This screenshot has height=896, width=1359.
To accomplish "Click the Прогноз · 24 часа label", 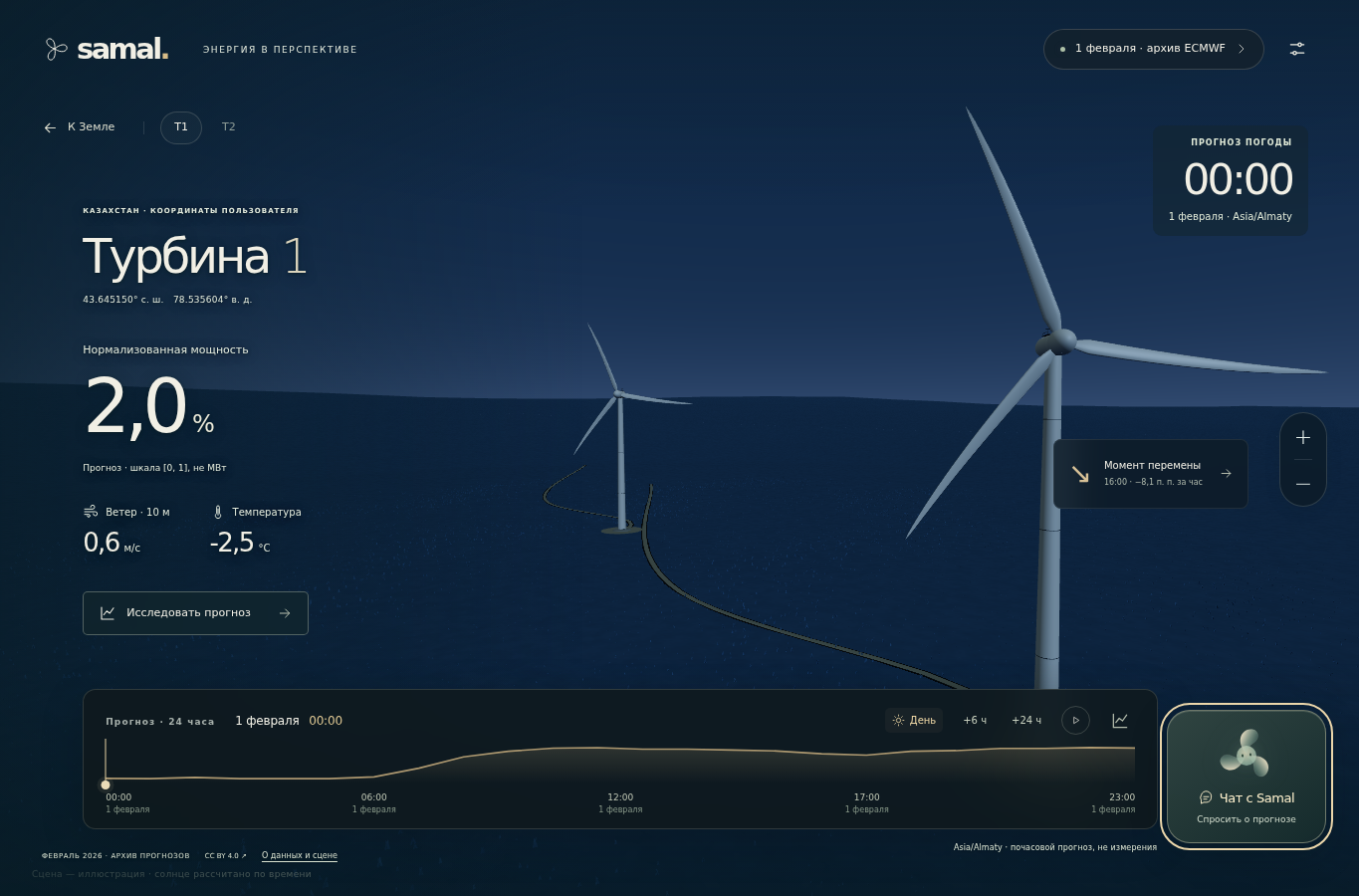I will point(160,722).
